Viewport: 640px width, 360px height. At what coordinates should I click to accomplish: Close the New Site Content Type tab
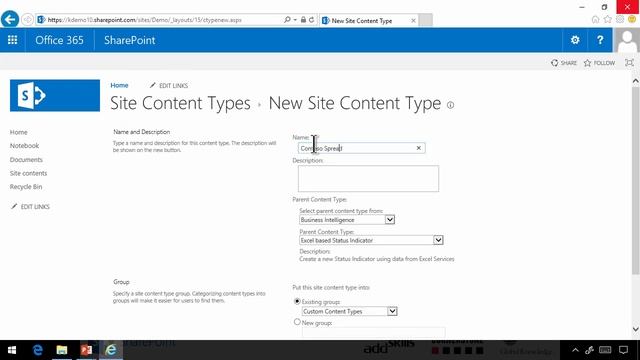click(413, 20)
